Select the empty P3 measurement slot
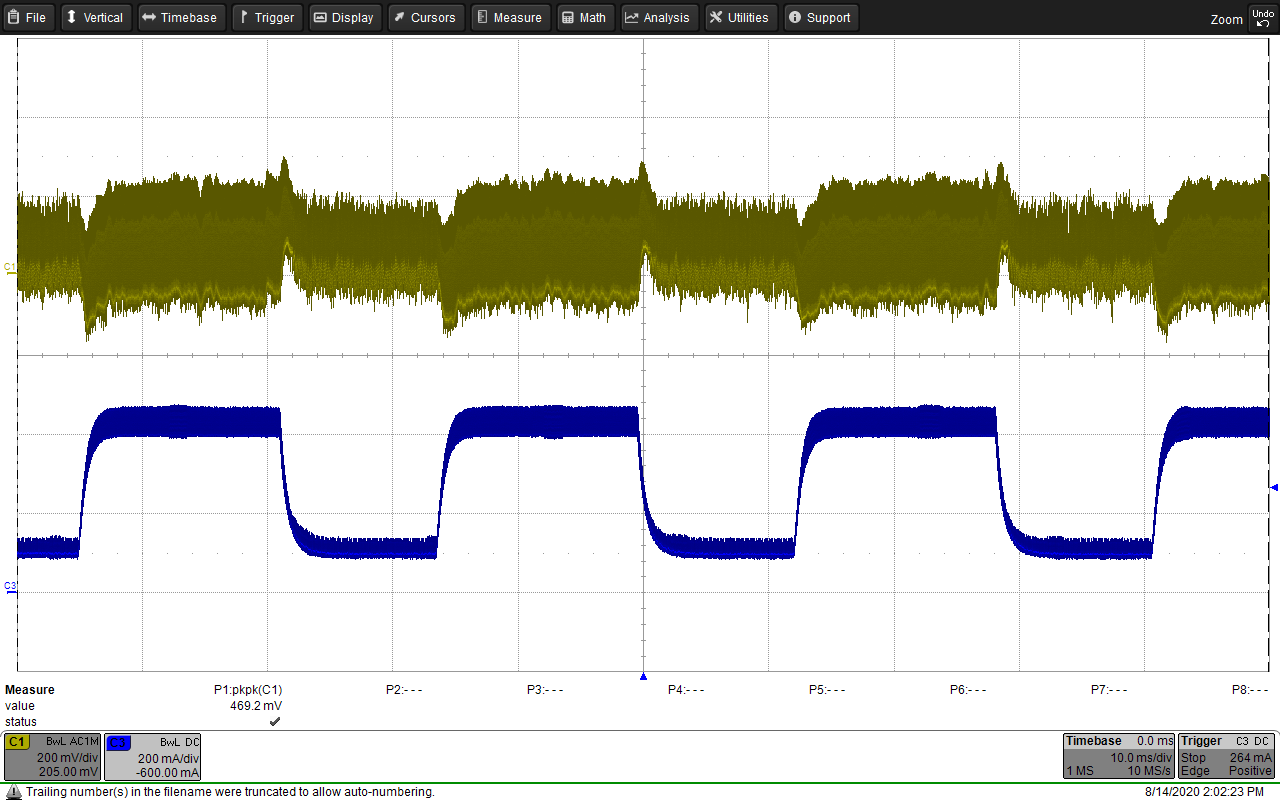 [x=545, y=690]
